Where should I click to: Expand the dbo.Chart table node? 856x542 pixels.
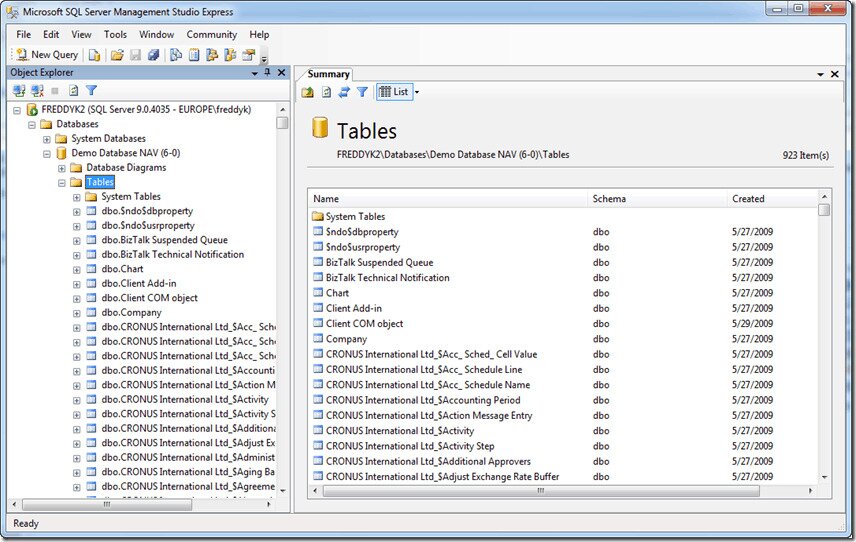coord(76,270)
